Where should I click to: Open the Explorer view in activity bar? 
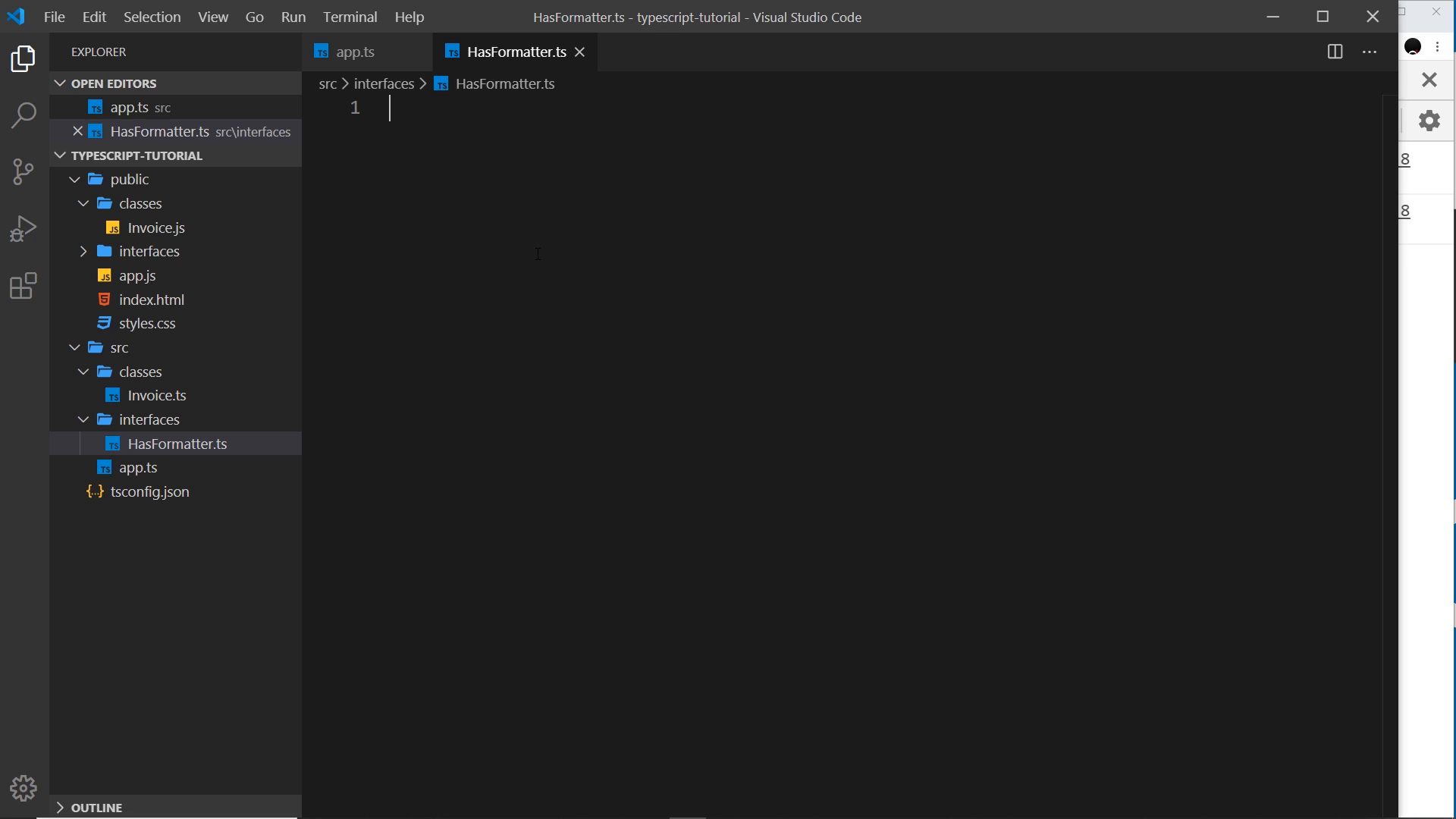pos(24,59)
